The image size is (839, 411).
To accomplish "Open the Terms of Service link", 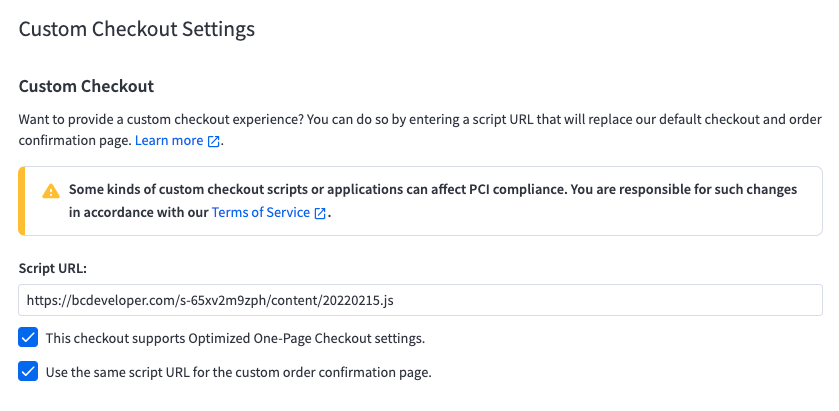I will (x=260, y=212).
